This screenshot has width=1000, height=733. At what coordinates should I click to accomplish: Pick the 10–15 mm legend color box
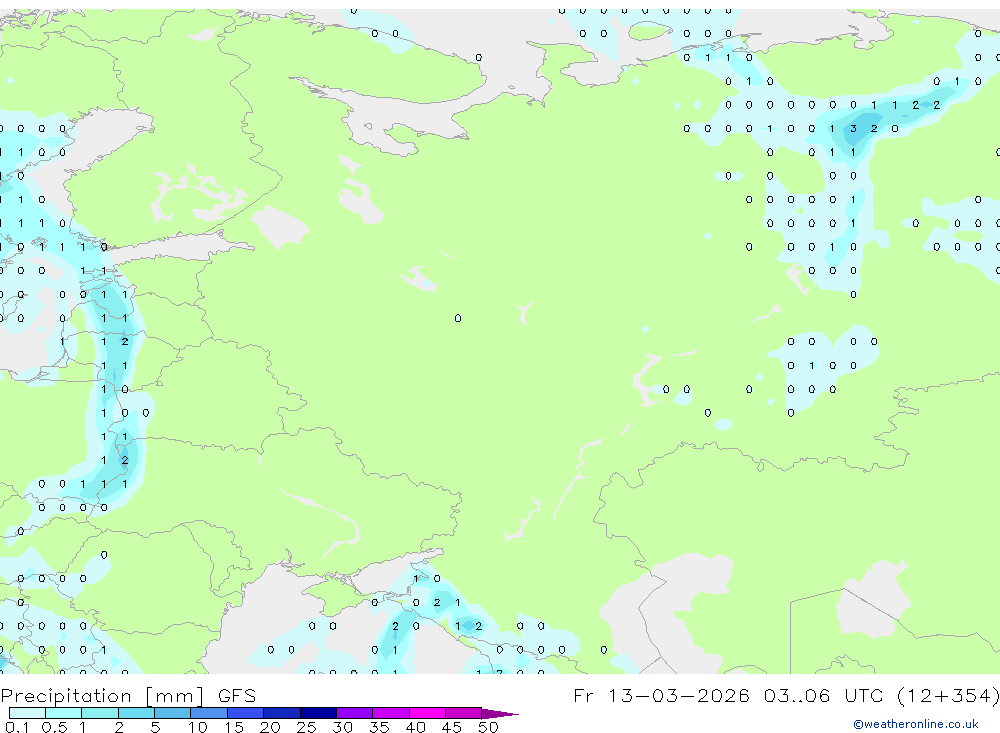(209, 713)
